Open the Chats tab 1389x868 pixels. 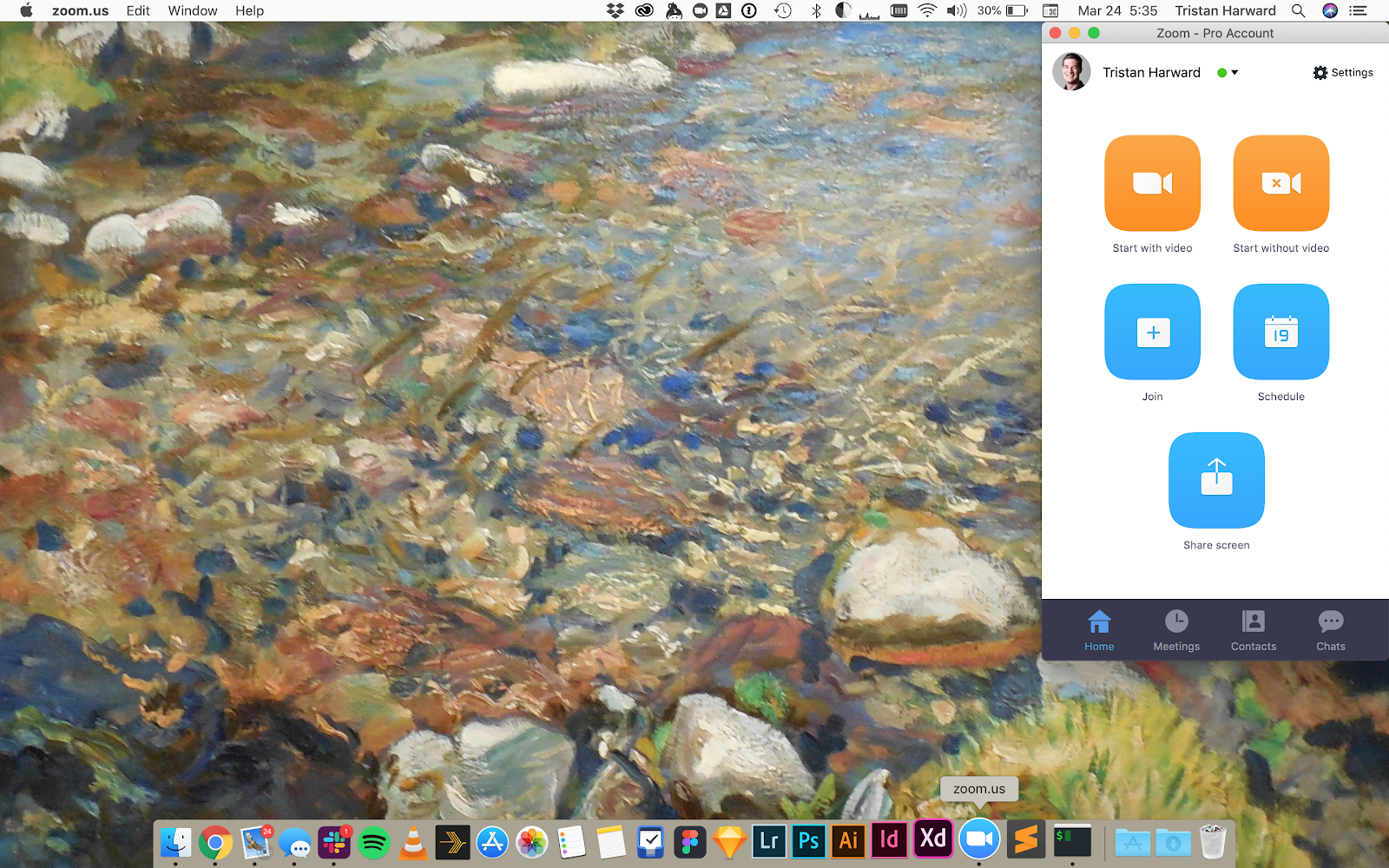click(x=1330, y=630)
